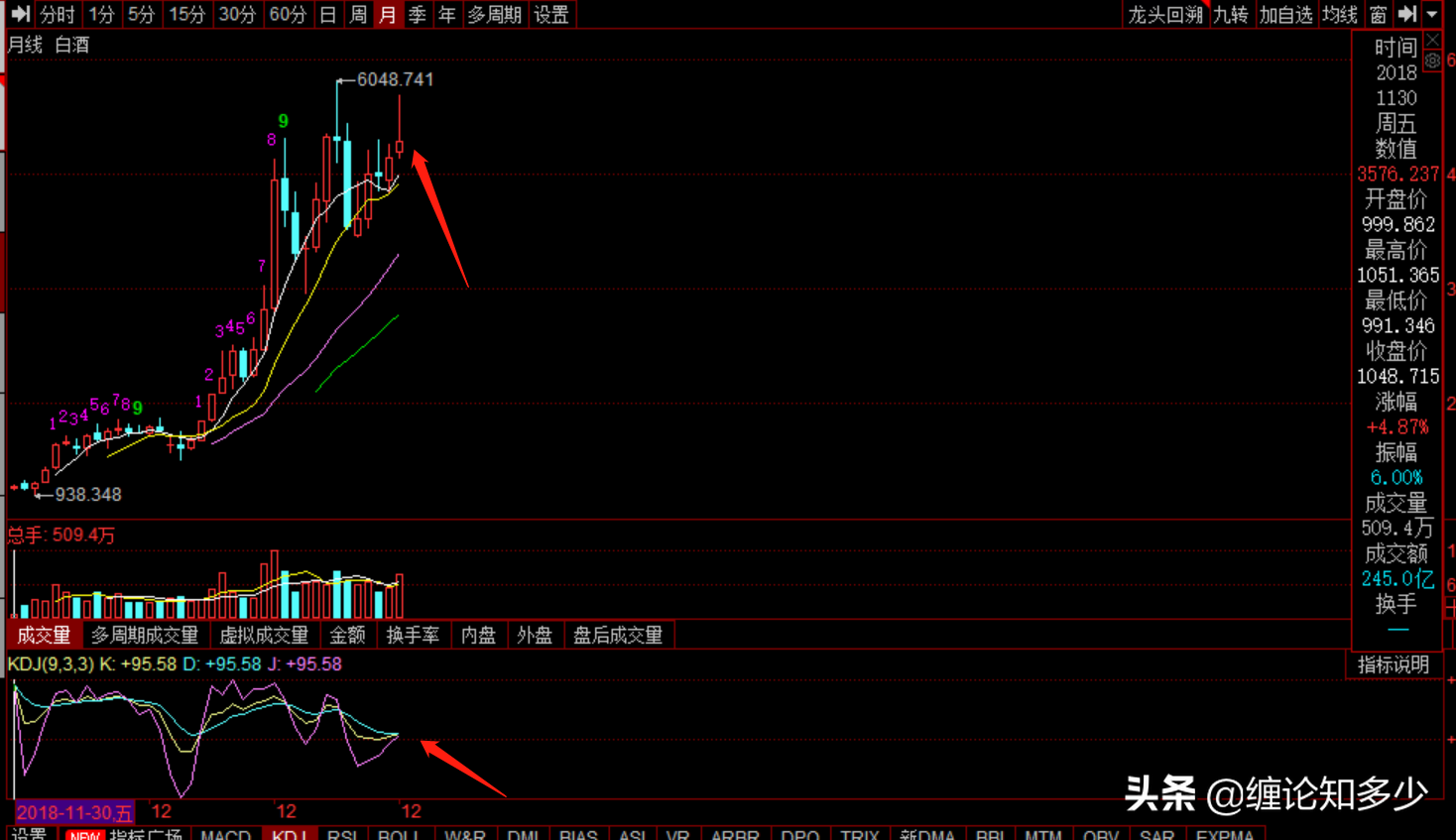Select the 60分 period
Screen dimensions: 1456x840
coord(288,15)
